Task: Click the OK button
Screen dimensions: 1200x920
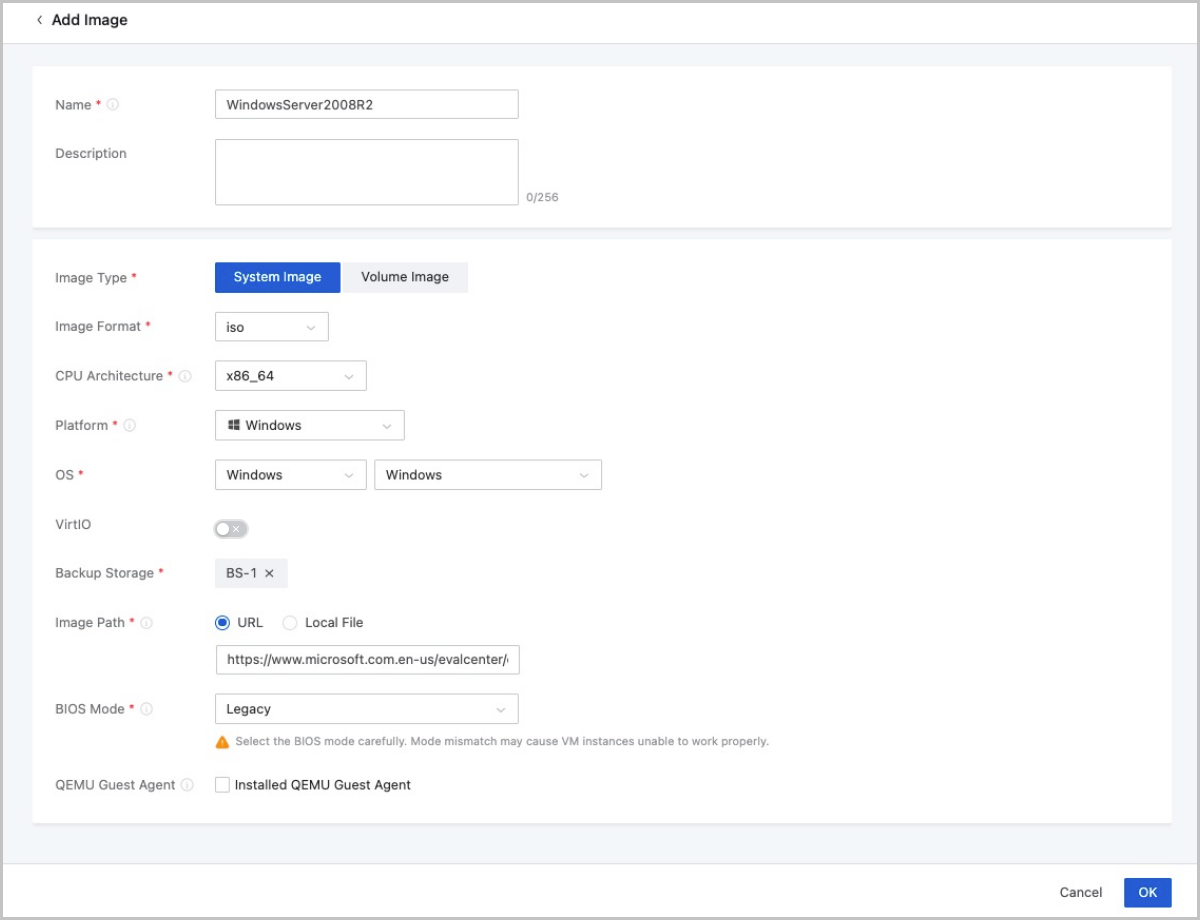Action: tap(1147, 892)
